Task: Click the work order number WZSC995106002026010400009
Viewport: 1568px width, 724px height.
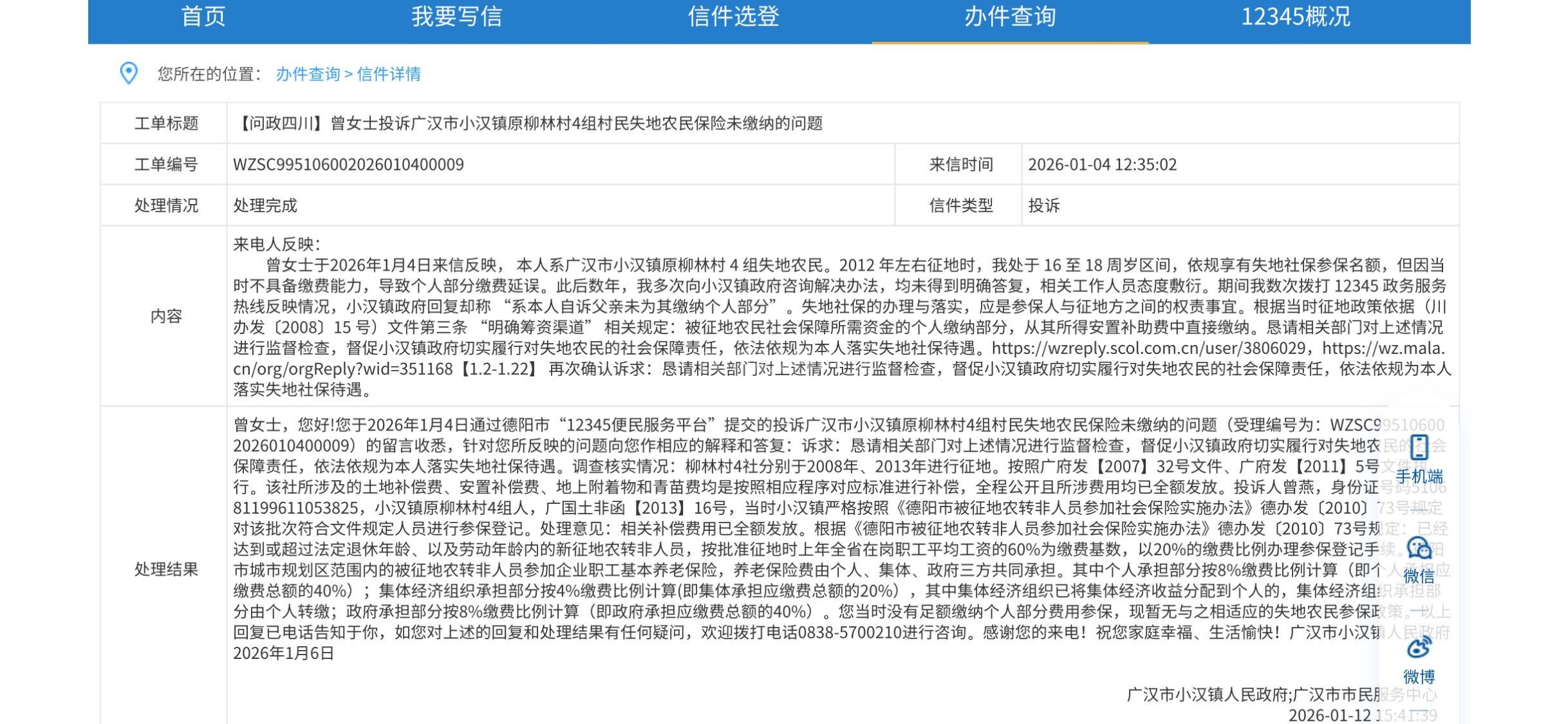Action: pyautogui.click(x=348, y=165)
